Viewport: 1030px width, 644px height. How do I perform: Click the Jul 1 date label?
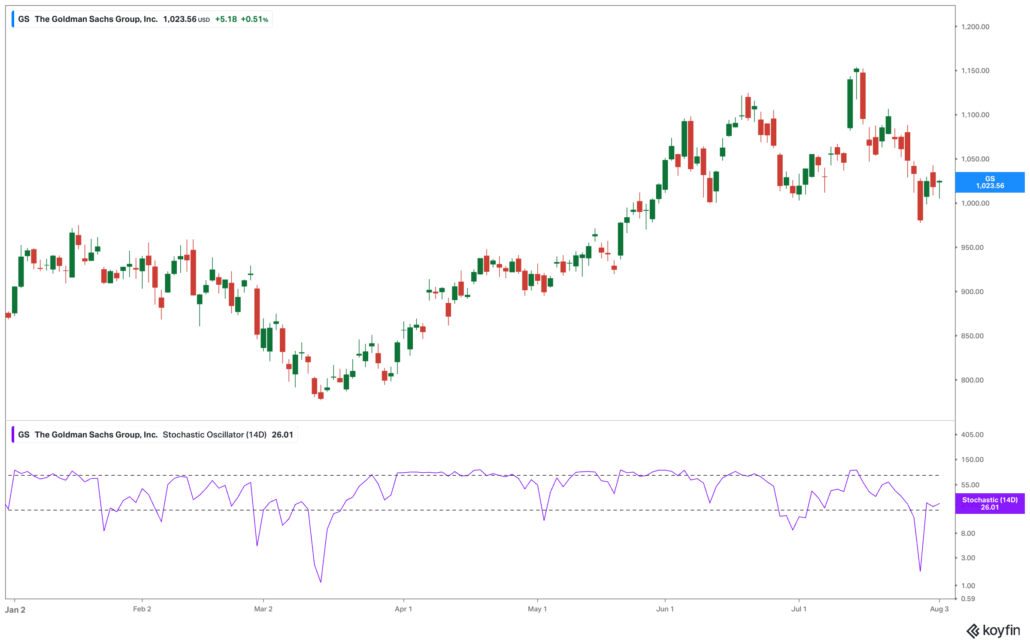[799, 609]
